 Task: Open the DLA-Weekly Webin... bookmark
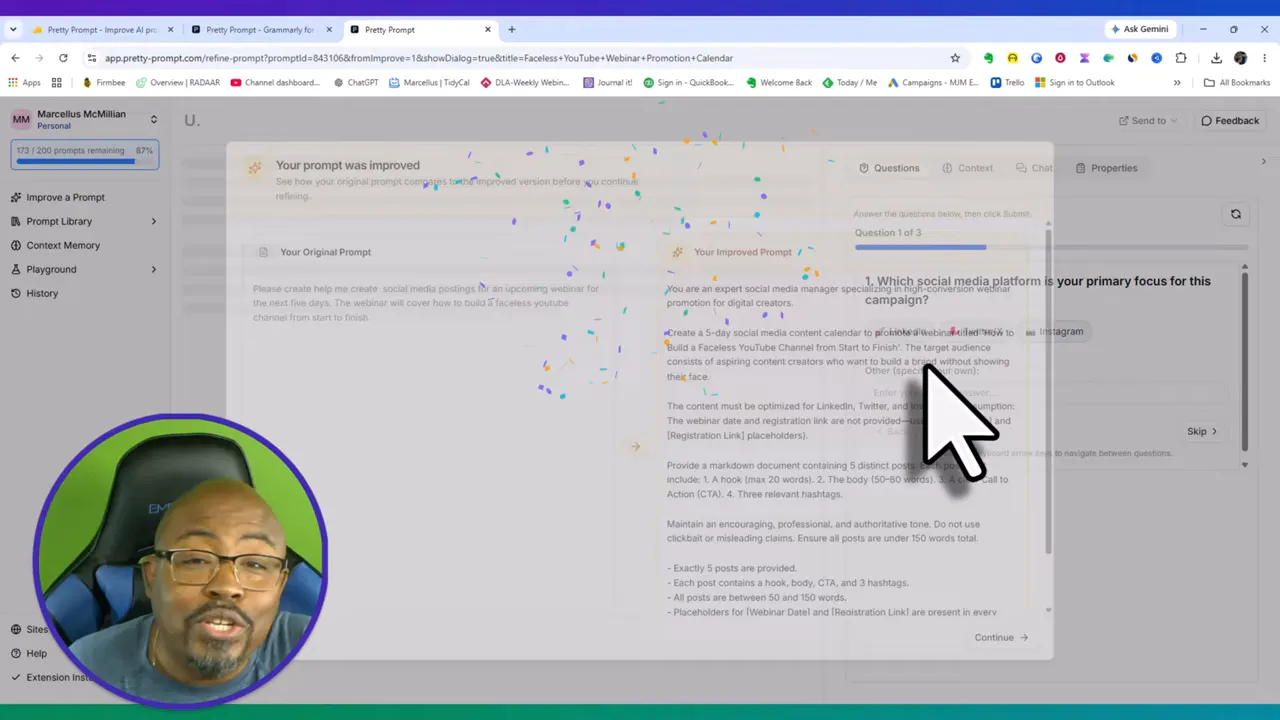[525, 83]
